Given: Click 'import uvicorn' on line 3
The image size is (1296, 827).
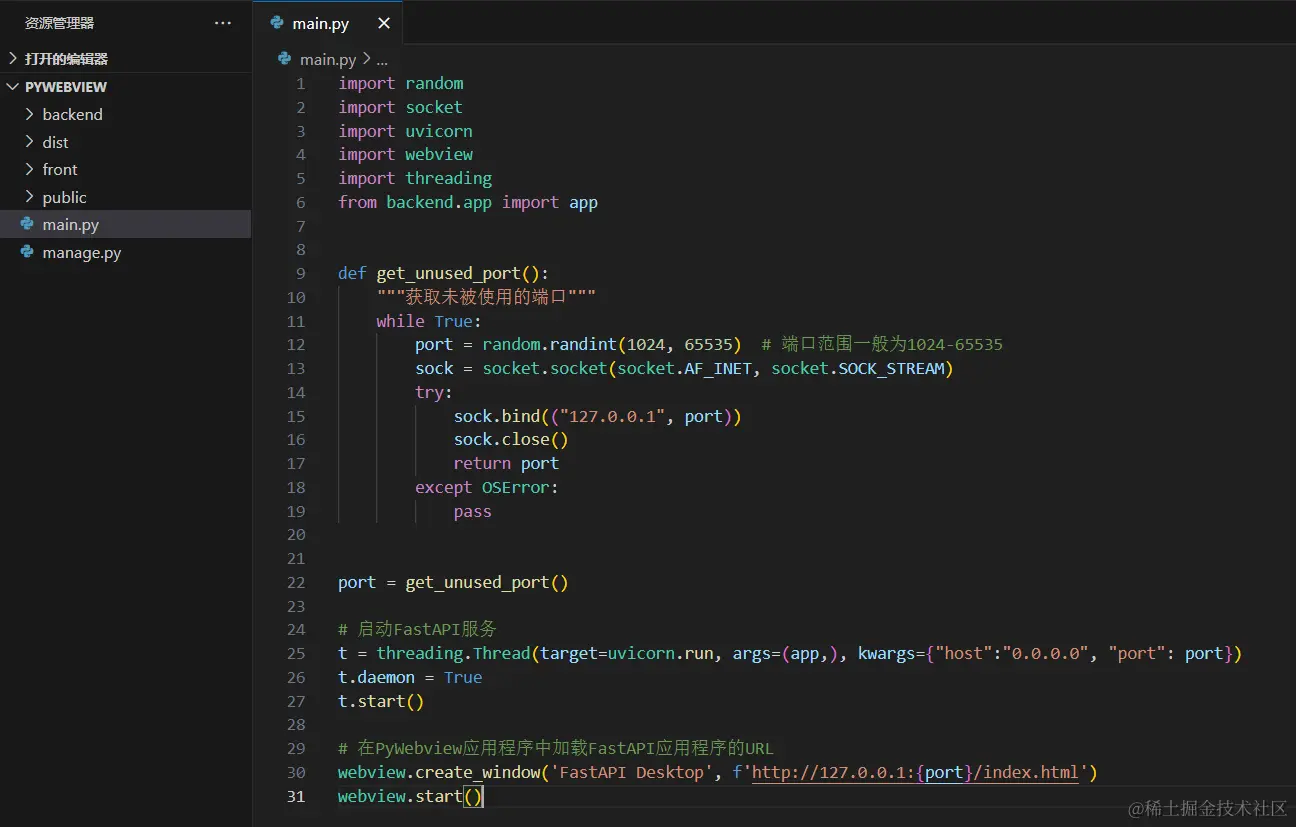Looking at the screenshot, I should (x=405, y=131).
